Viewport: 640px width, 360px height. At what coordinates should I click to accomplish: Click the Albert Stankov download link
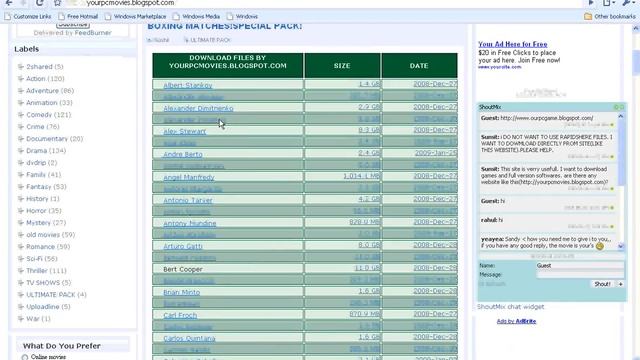[188, 85]
